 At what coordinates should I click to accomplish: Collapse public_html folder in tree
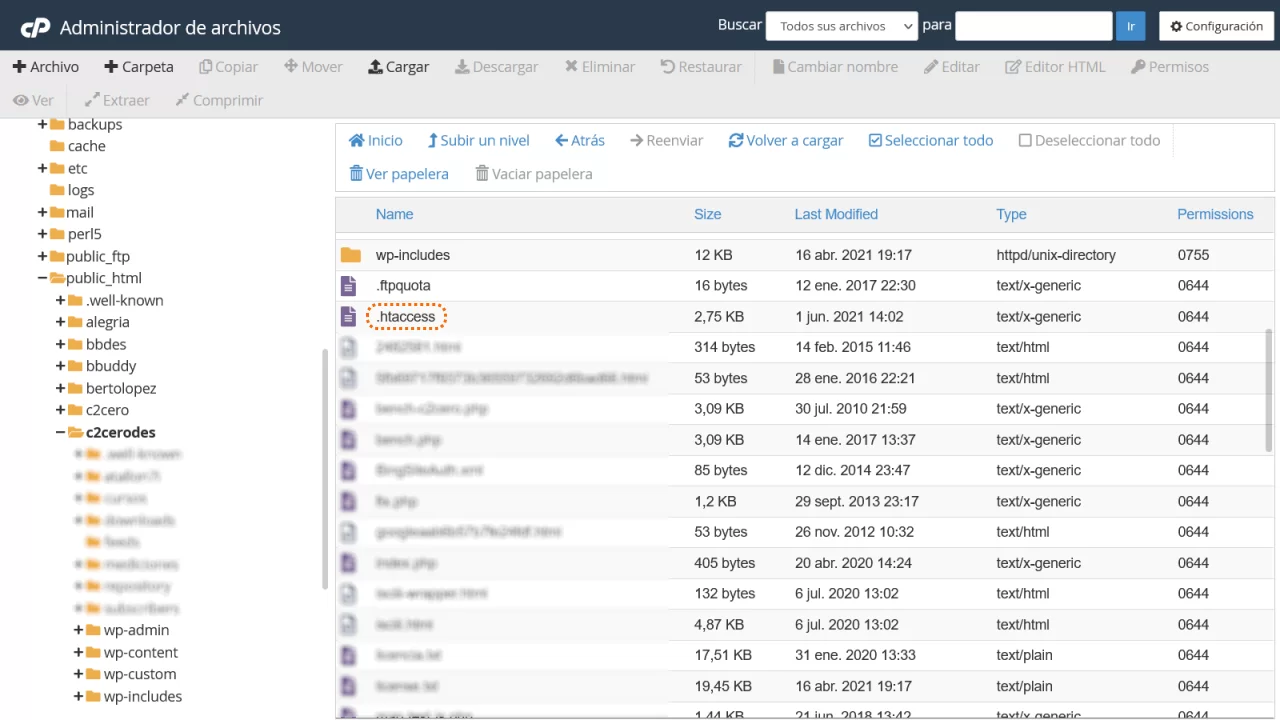coord(42,279)
